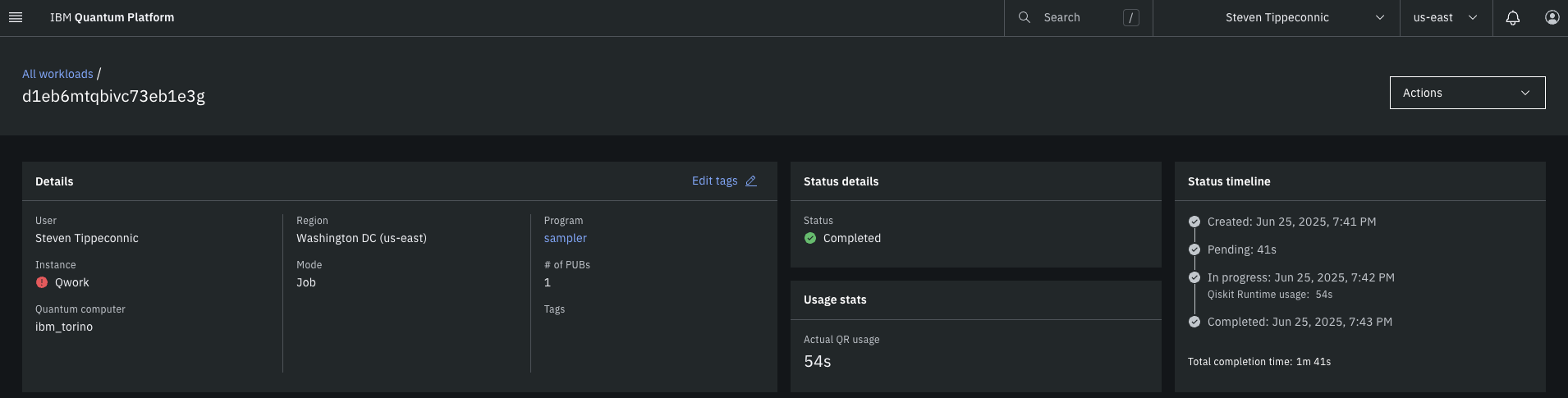Go back to All workloads

[x=57, y=74]
